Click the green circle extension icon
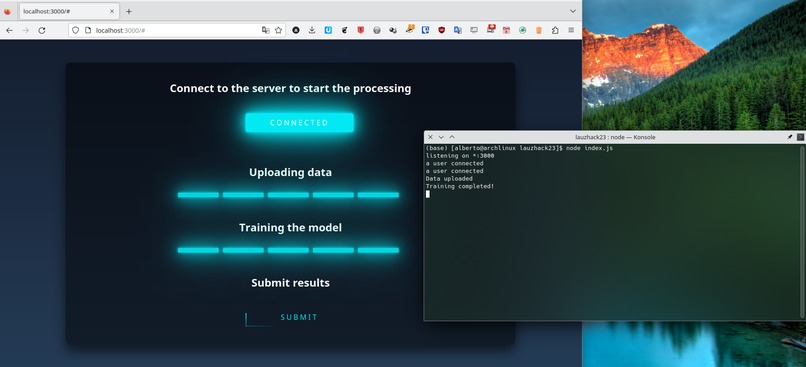Viewport: 806px width, 367px height. click(x=522, y=30)
